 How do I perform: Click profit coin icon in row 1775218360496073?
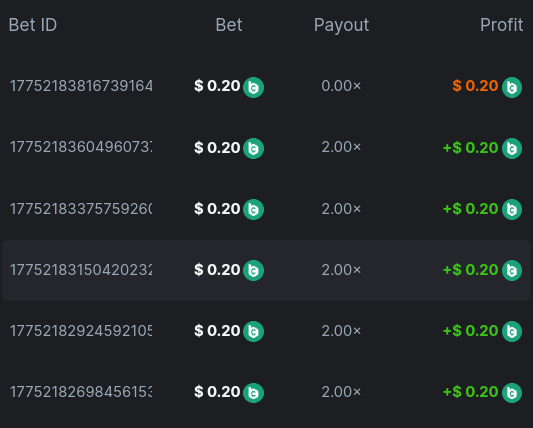click(x=512, y=148)
